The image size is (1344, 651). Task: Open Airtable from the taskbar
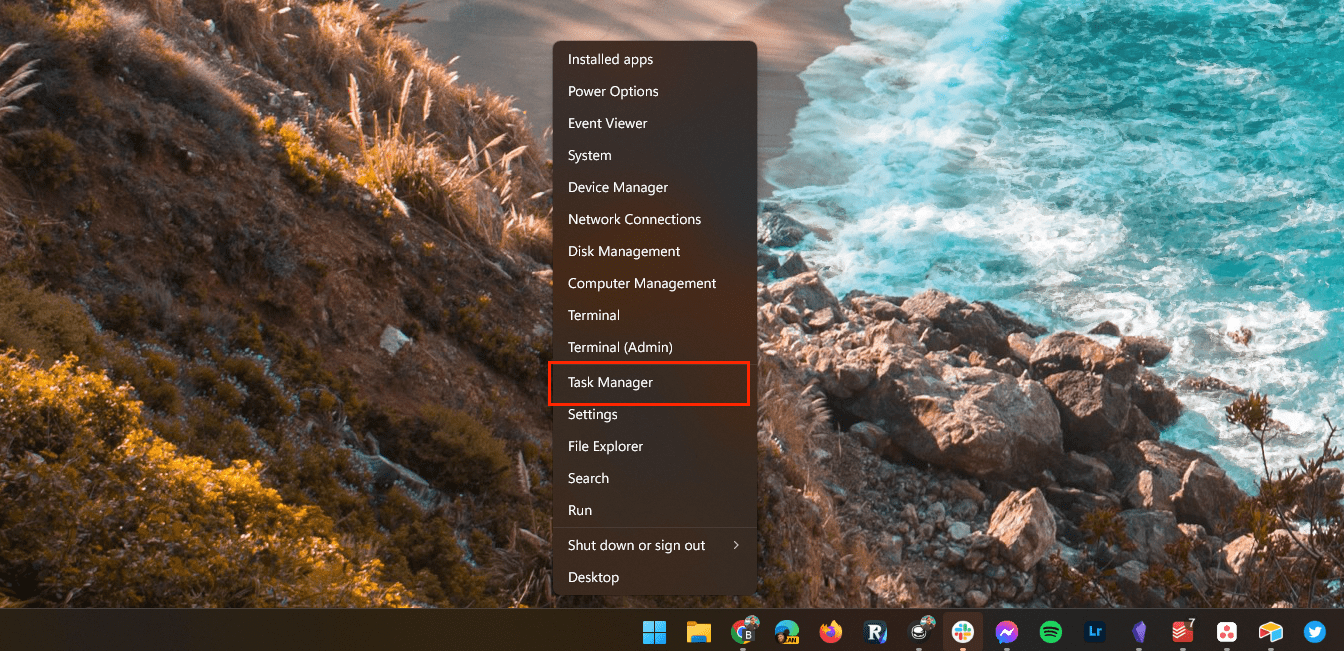tap(1270, 632)
